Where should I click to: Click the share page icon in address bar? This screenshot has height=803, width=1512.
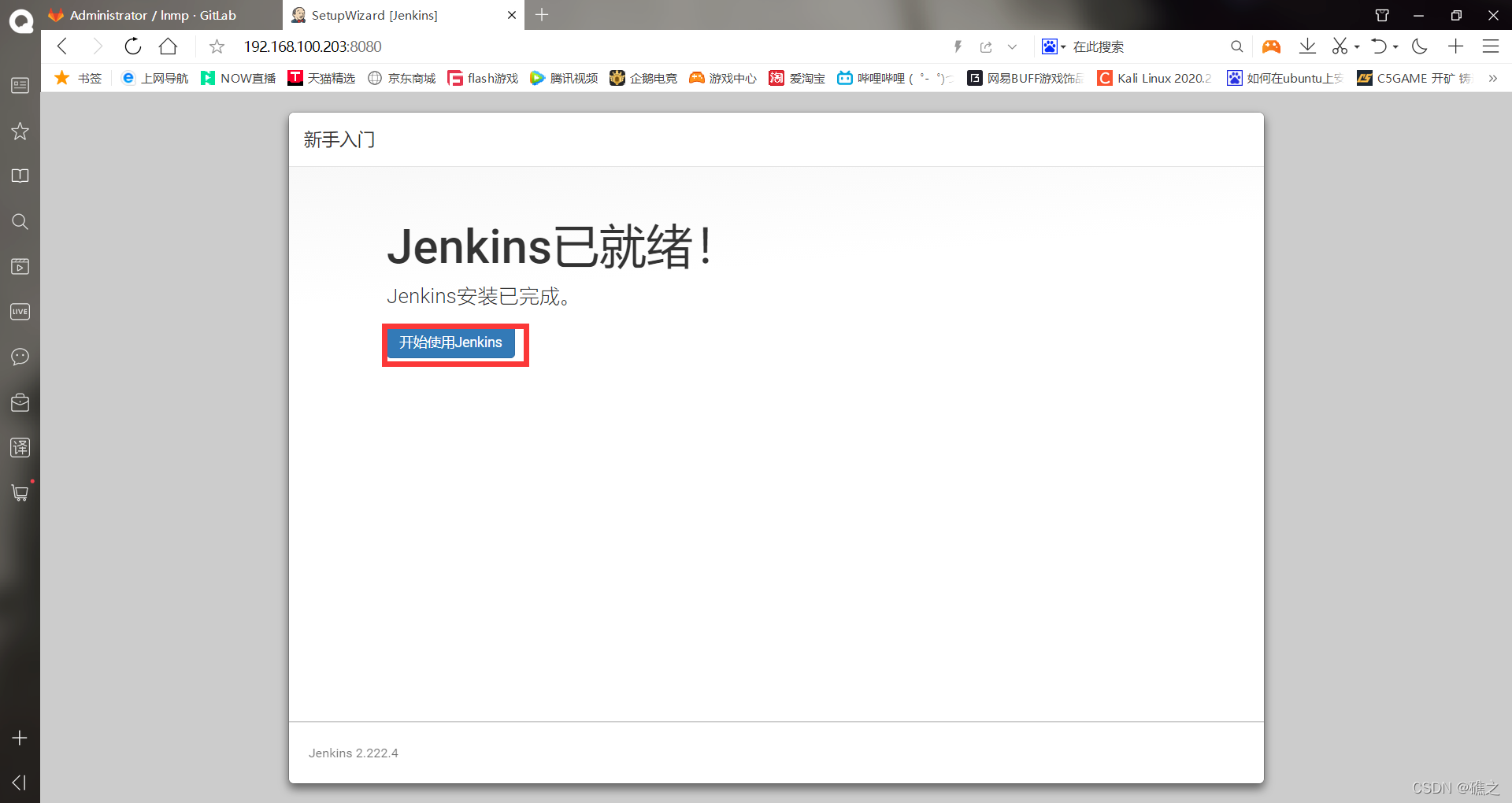tap(986, 47)
